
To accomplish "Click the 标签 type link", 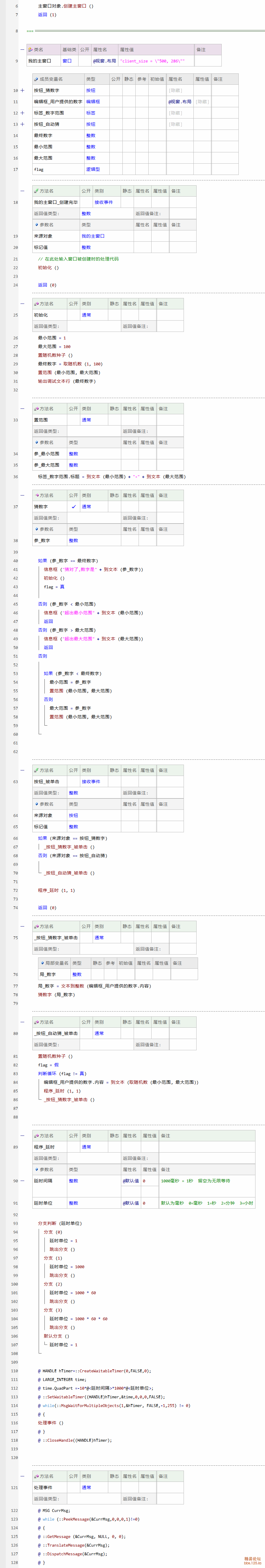I will pyautogui.click(x=91, y=113).
